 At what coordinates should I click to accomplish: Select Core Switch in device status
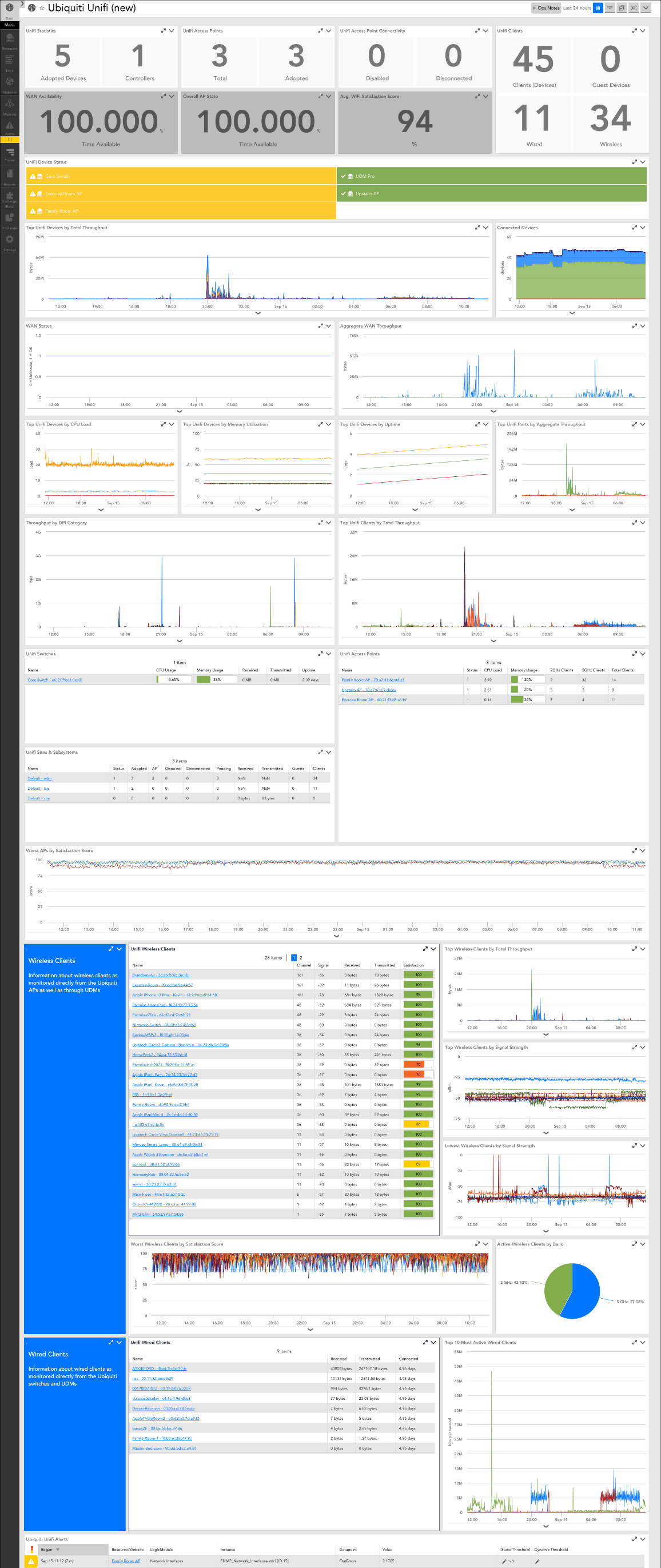[180, 176]
